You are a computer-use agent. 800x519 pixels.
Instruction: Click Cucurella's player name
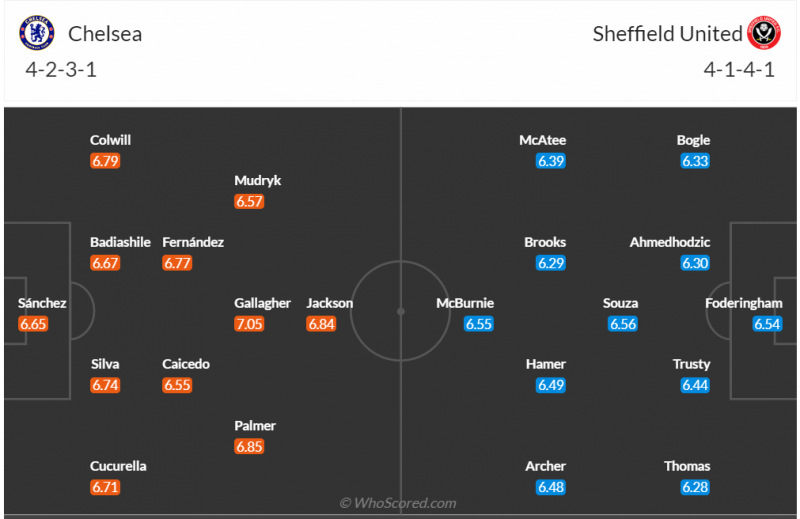pos(119,466)
